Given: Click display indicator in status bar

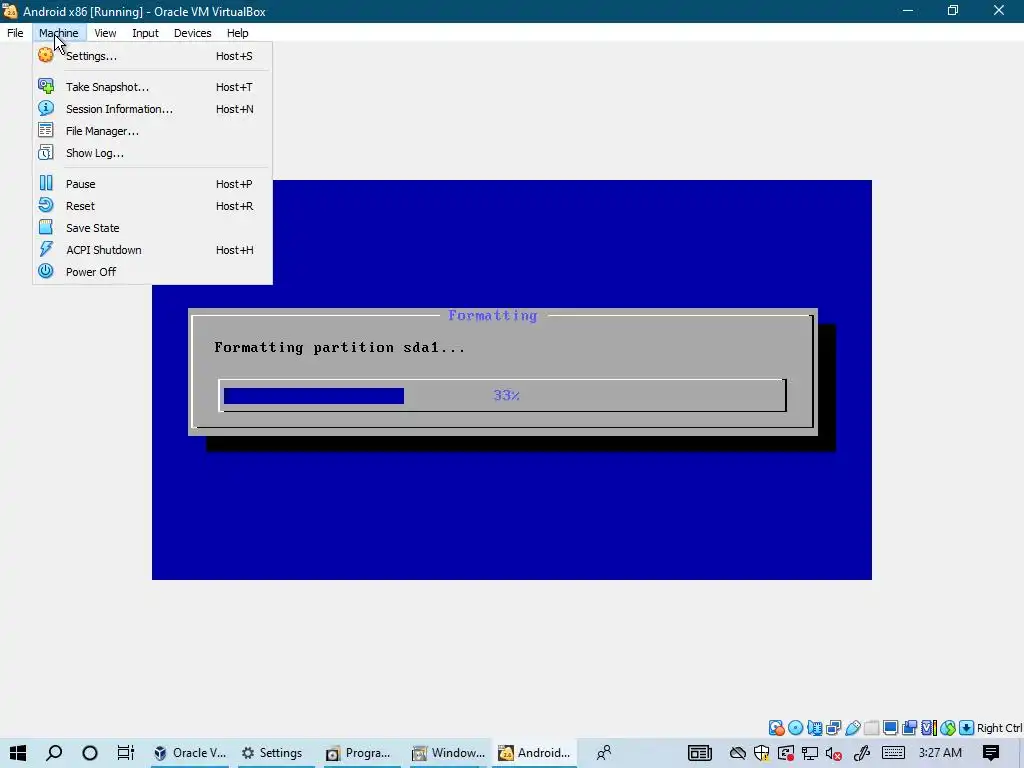Looking at the screenshot, I should [x=890, y=728].
